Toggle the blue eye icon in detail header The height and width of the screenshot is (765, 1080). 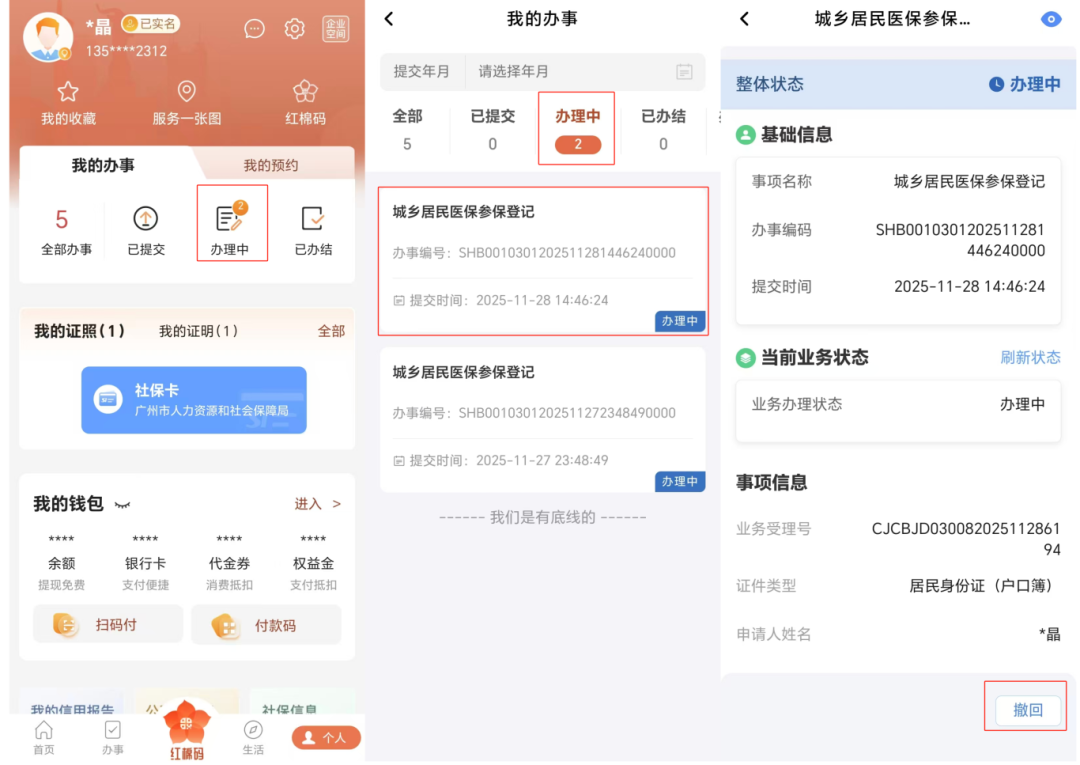coord(1050,19)
